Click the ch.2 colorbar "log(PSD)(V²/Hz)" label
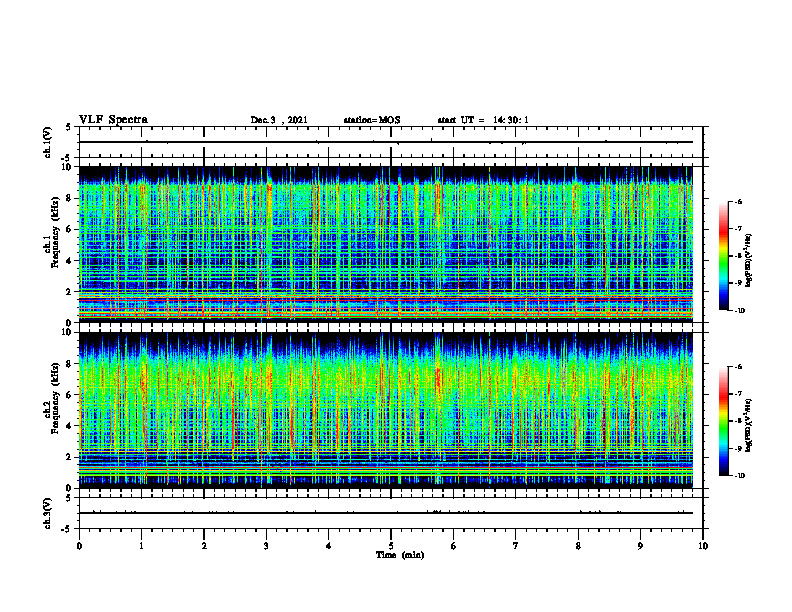The width and height of the screenshot is (792, 612). pos(750,425)
